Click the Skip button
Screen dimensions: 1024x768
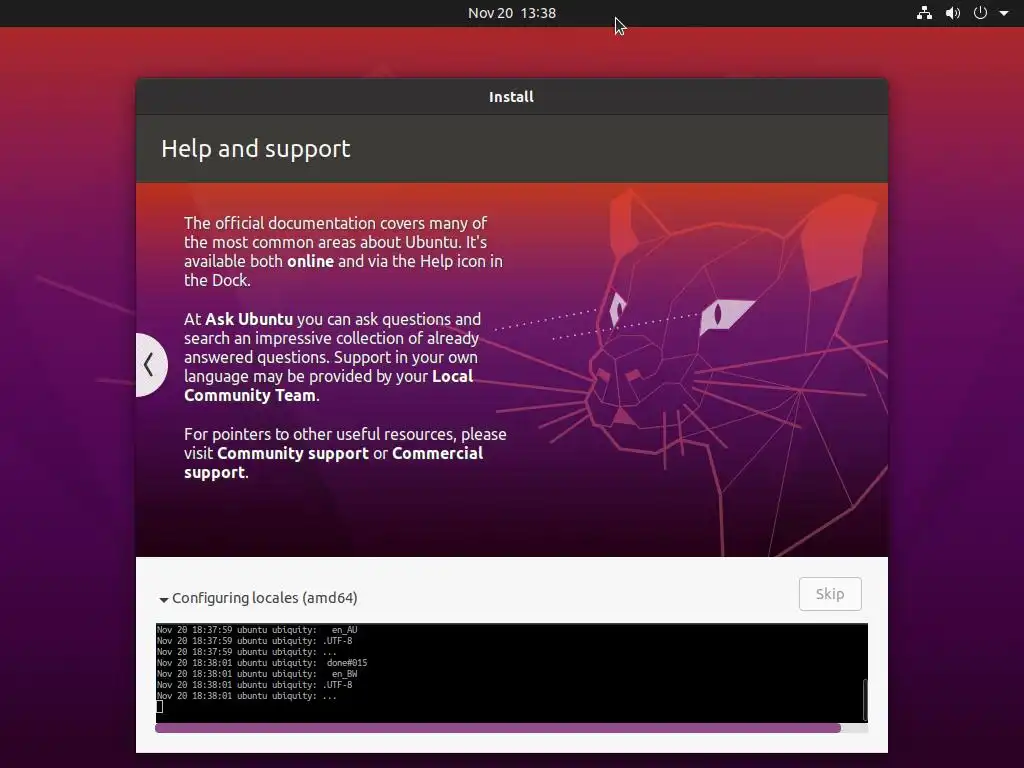(830, 594)
